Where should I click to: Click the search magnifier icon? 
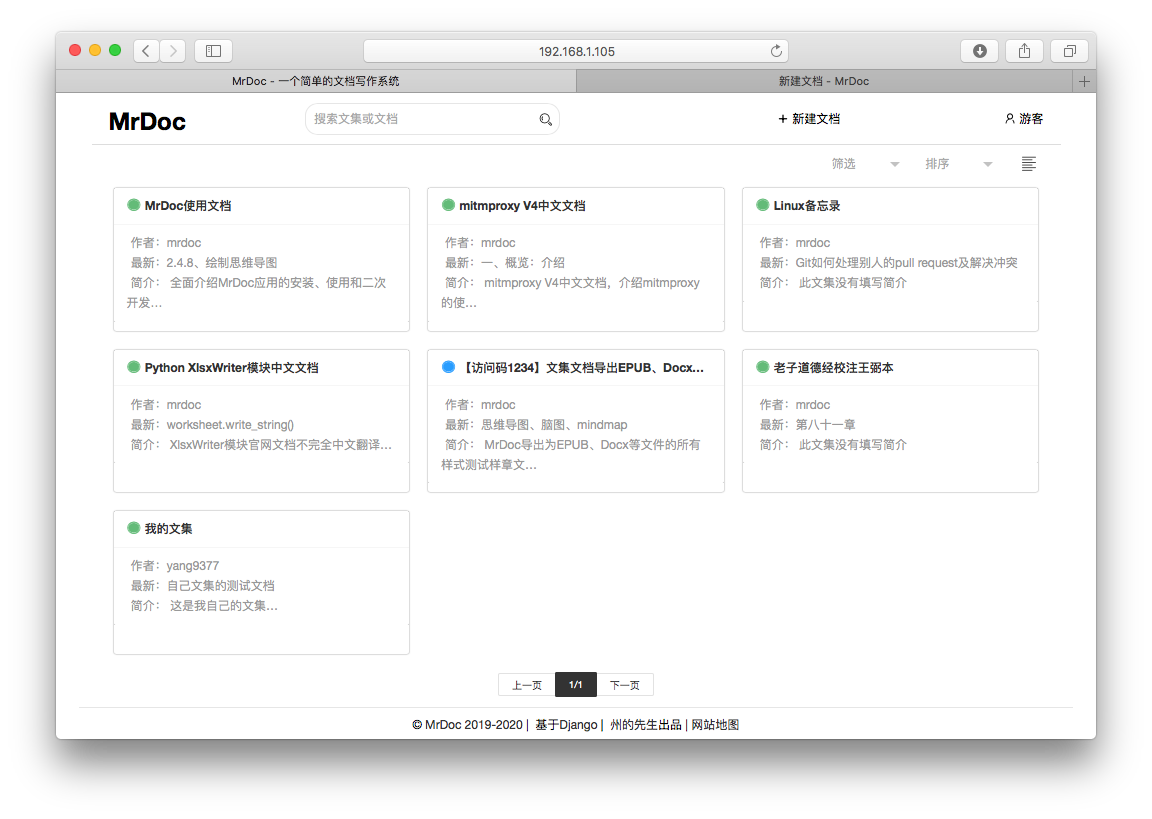click(x=545, y=119)
